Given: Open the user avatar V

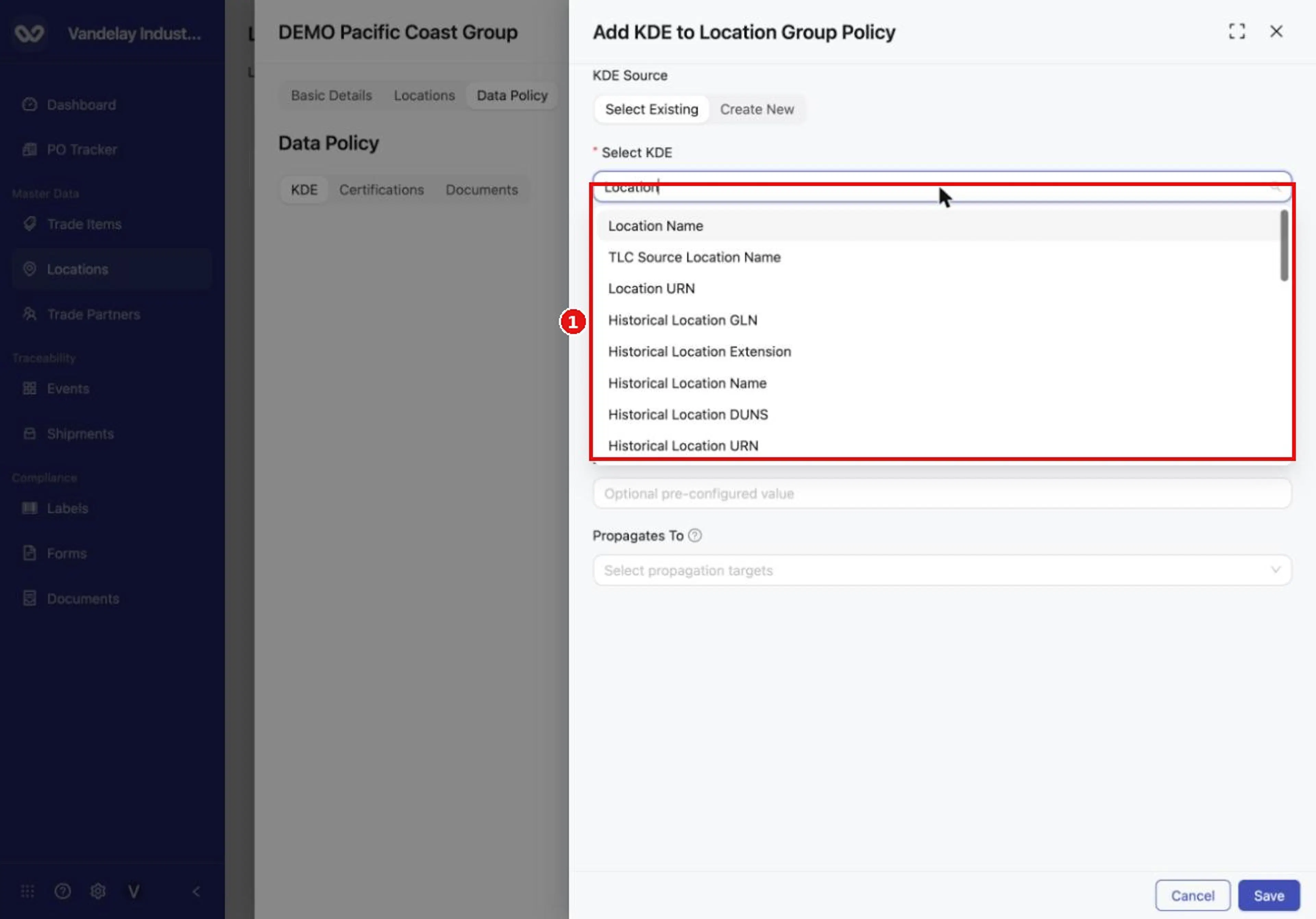Looking at the screenshot, I should (x=134, y=891).
